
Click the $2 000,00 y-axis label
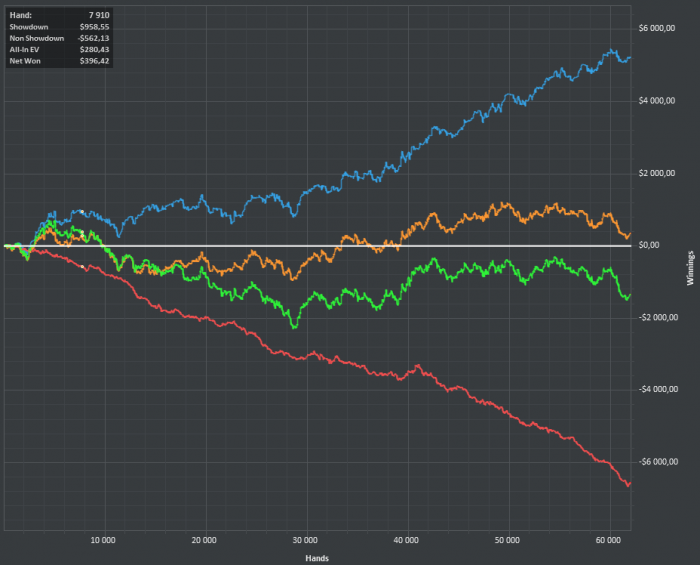coord(657,173)
